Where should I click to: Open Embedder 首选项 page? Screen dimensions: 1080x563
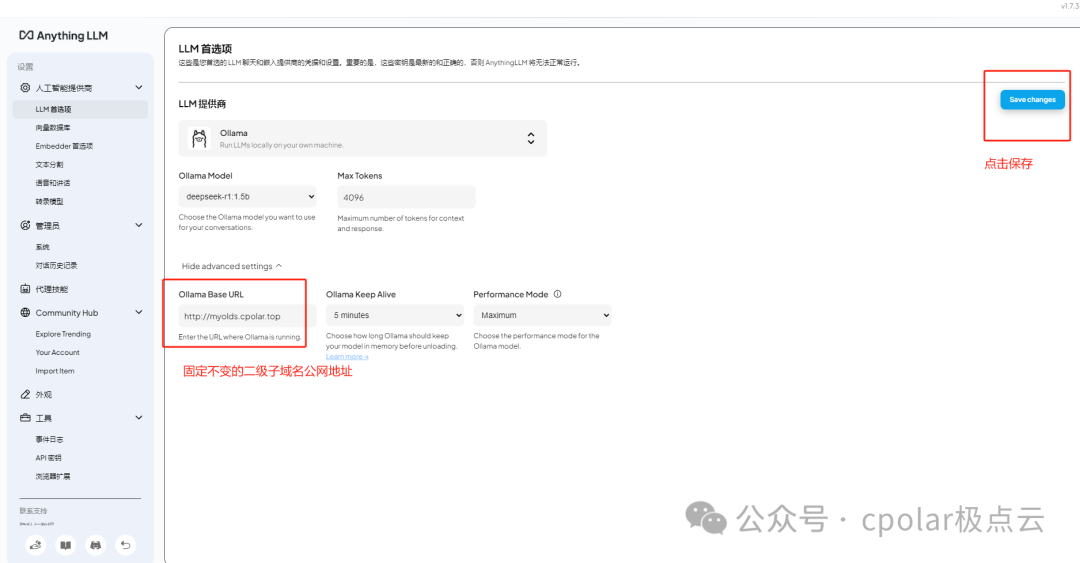coord(64,146)
